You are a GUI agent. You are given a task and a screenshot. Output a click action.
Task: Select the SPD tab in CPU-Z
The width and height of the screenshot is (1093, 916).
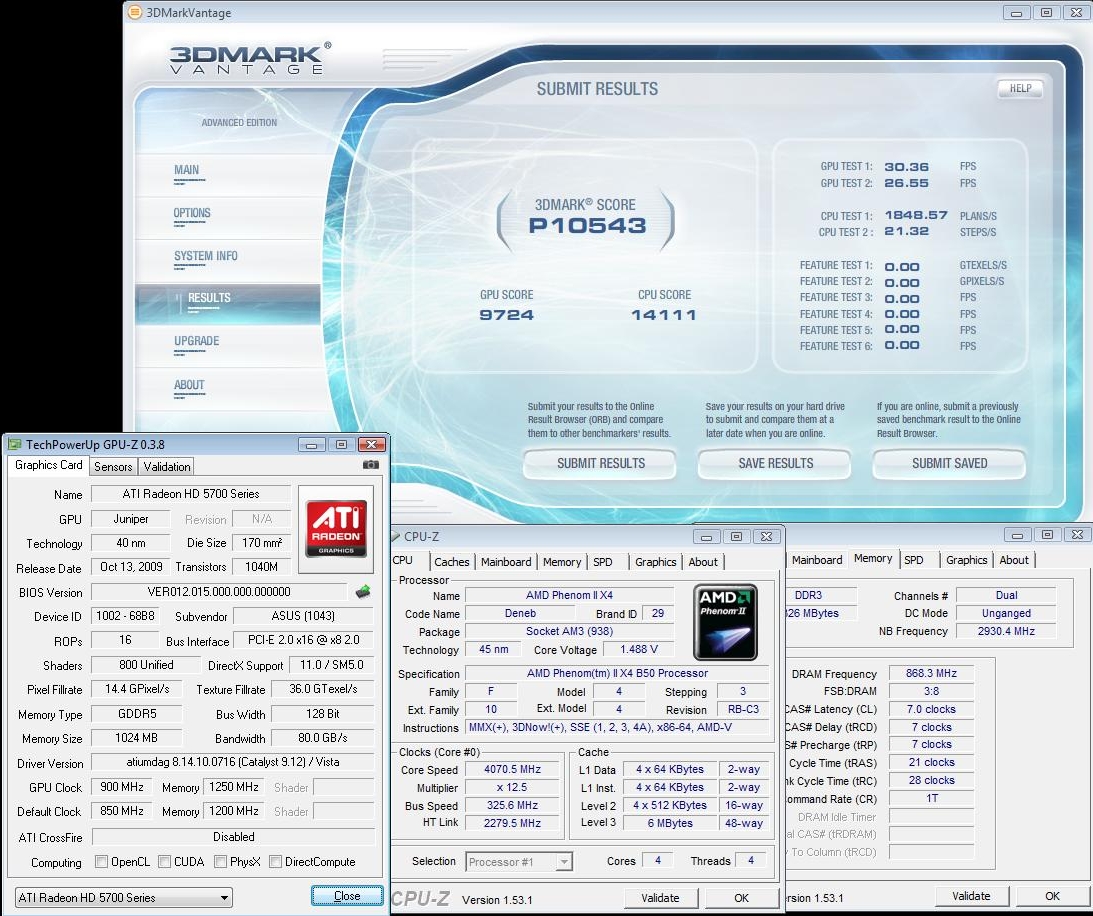602,562
